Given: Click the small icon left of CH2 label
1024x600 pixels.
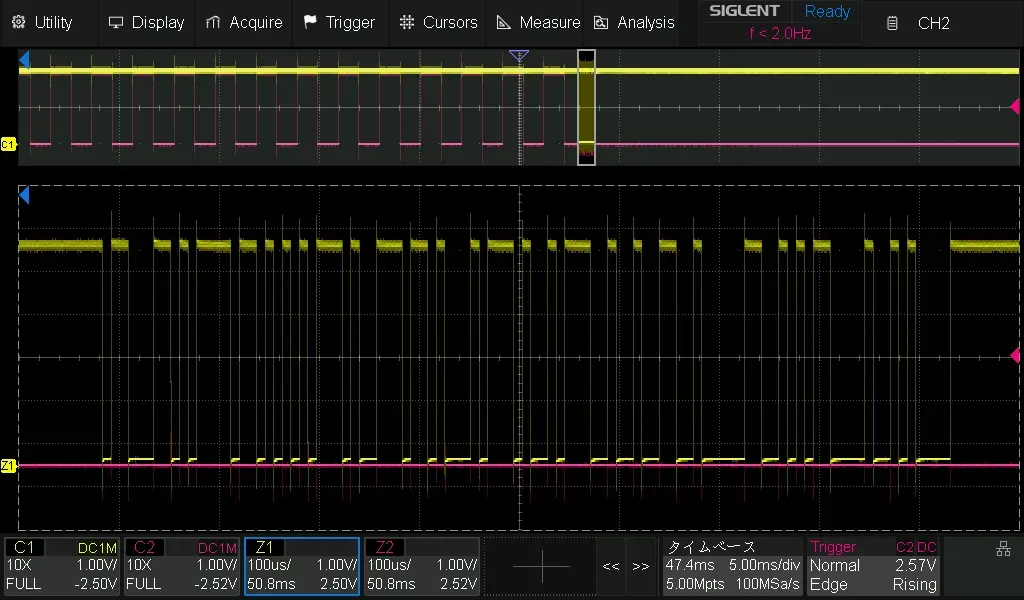Looking at the screenshot, I should pyautogui.click(x=891, y=22).
